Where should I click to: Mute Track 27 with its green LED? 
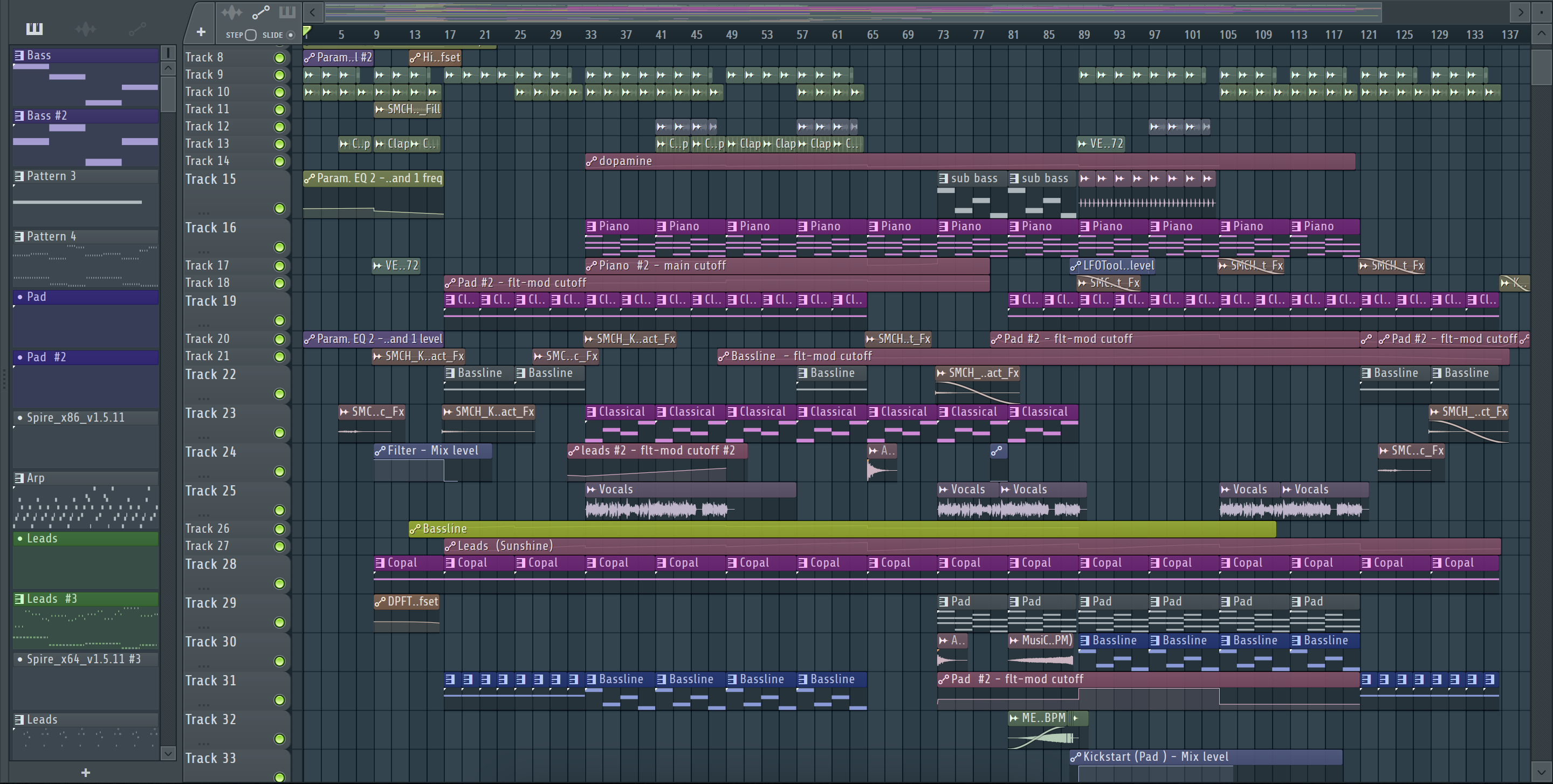pos(279,547)
